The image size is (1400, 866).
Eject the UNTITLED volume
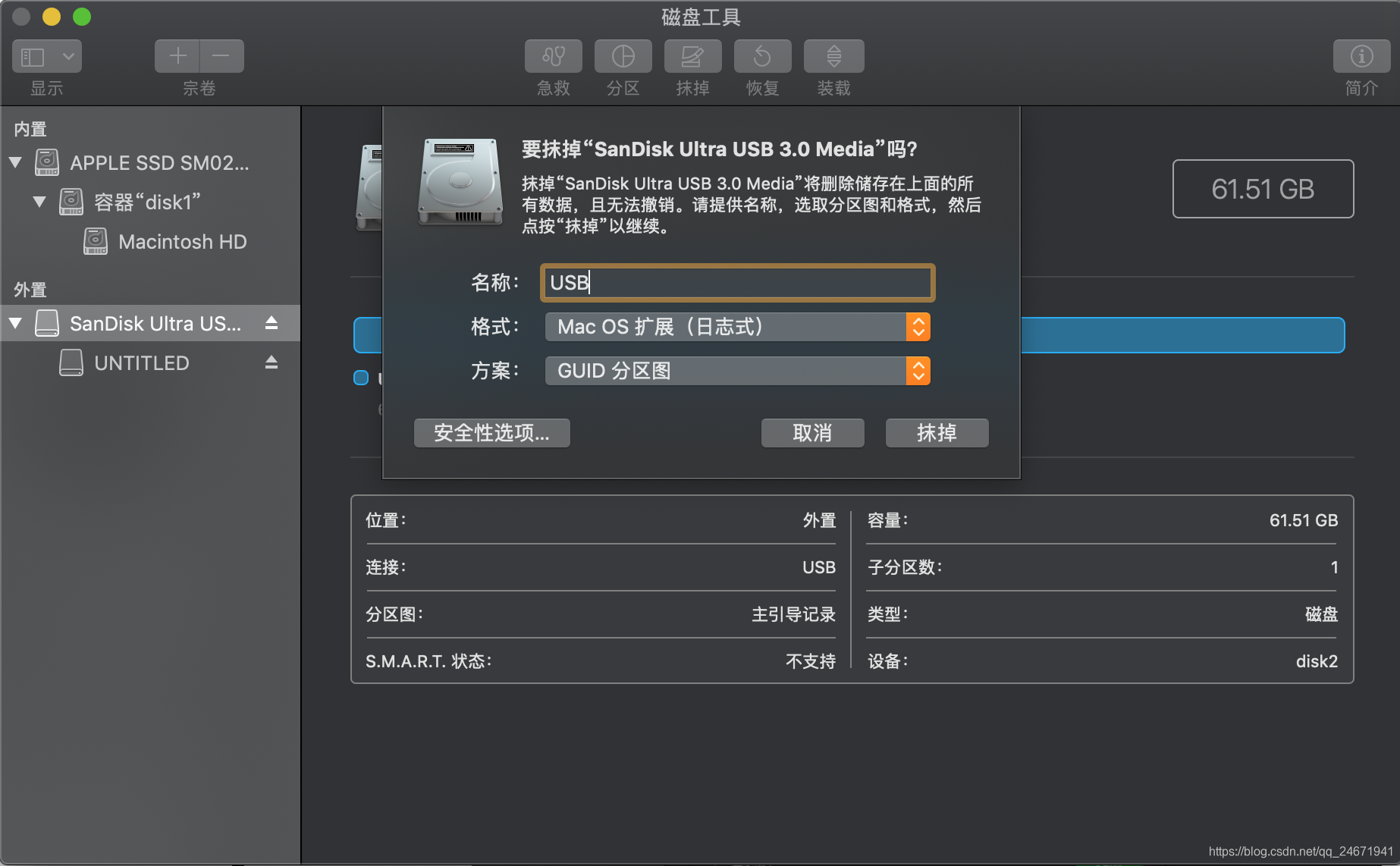pos(272,362)
